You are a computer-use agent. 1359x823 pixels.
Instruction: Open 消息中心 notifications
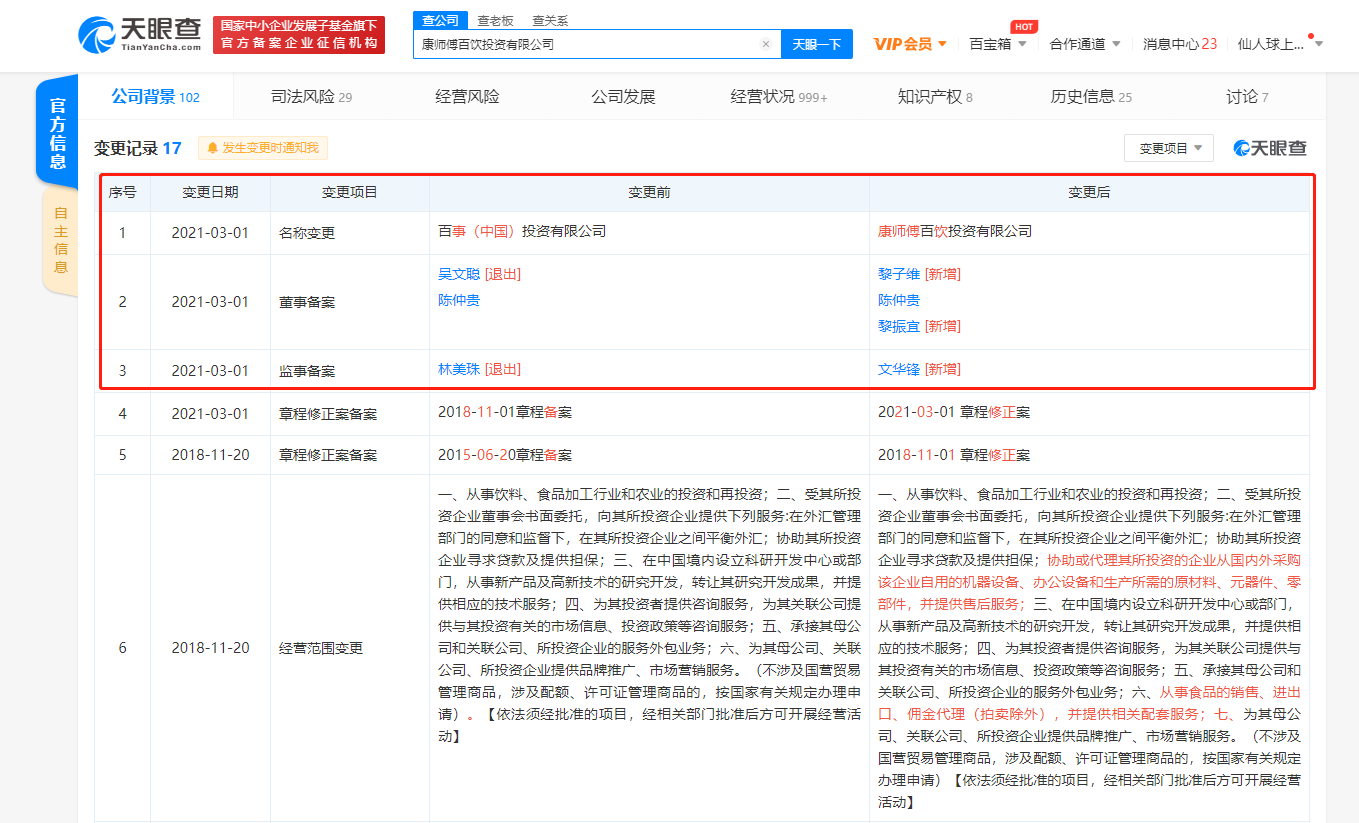tap(1179, 44)
